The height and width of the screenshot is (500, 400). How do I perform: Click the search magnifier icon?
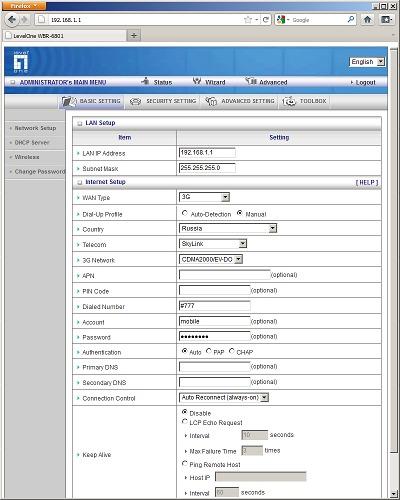click(351, 19)
